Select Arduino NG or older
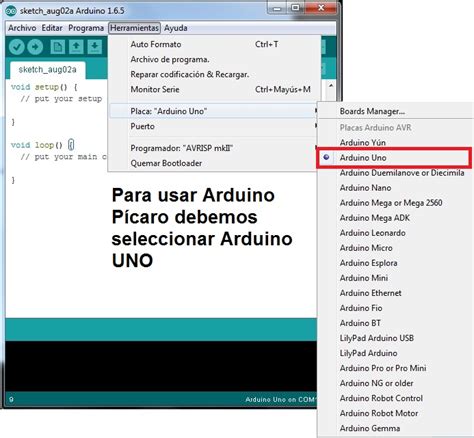The width and height of the screenshot is (474, 438). tap(395, 383)
